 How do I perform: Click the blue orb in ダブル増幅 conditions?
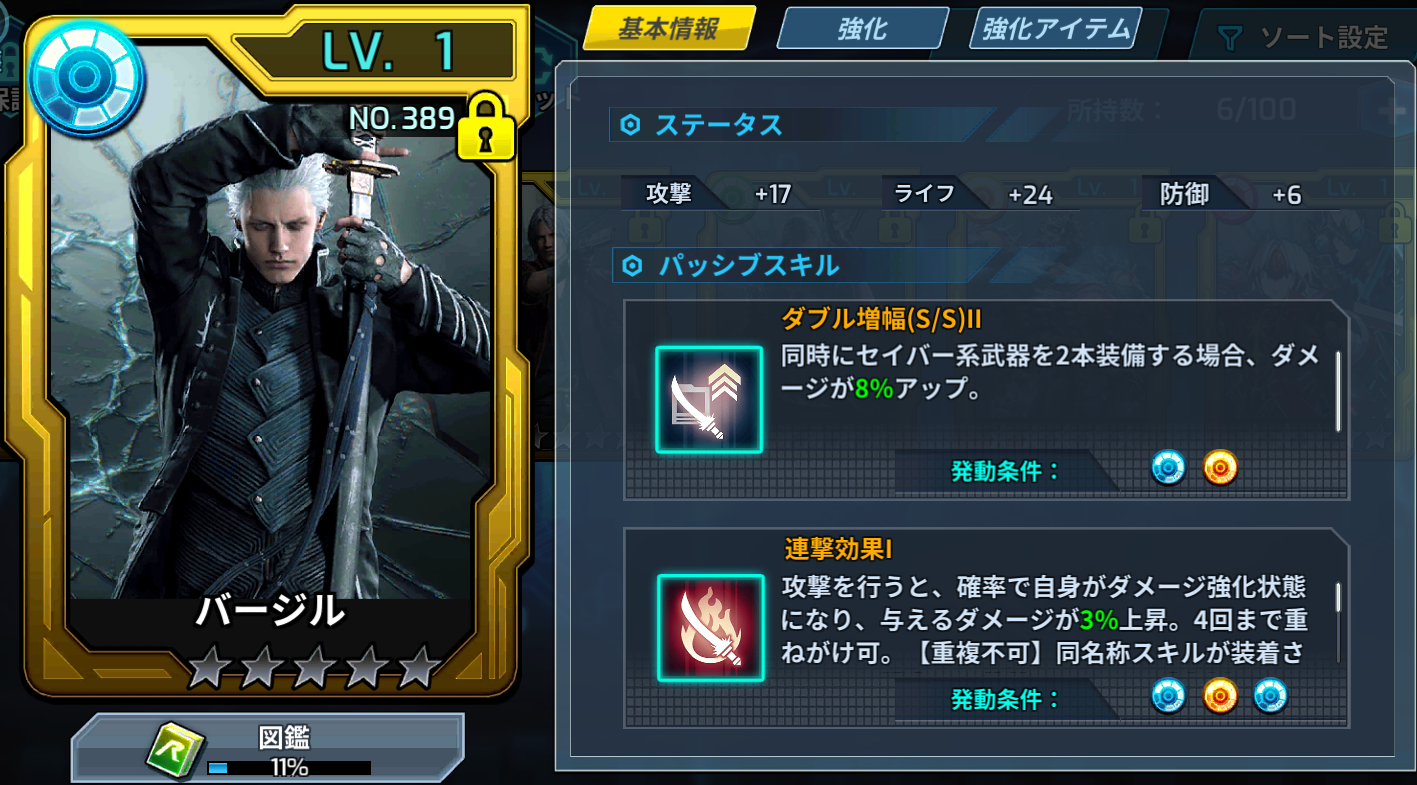click(x=1168, y=467)
